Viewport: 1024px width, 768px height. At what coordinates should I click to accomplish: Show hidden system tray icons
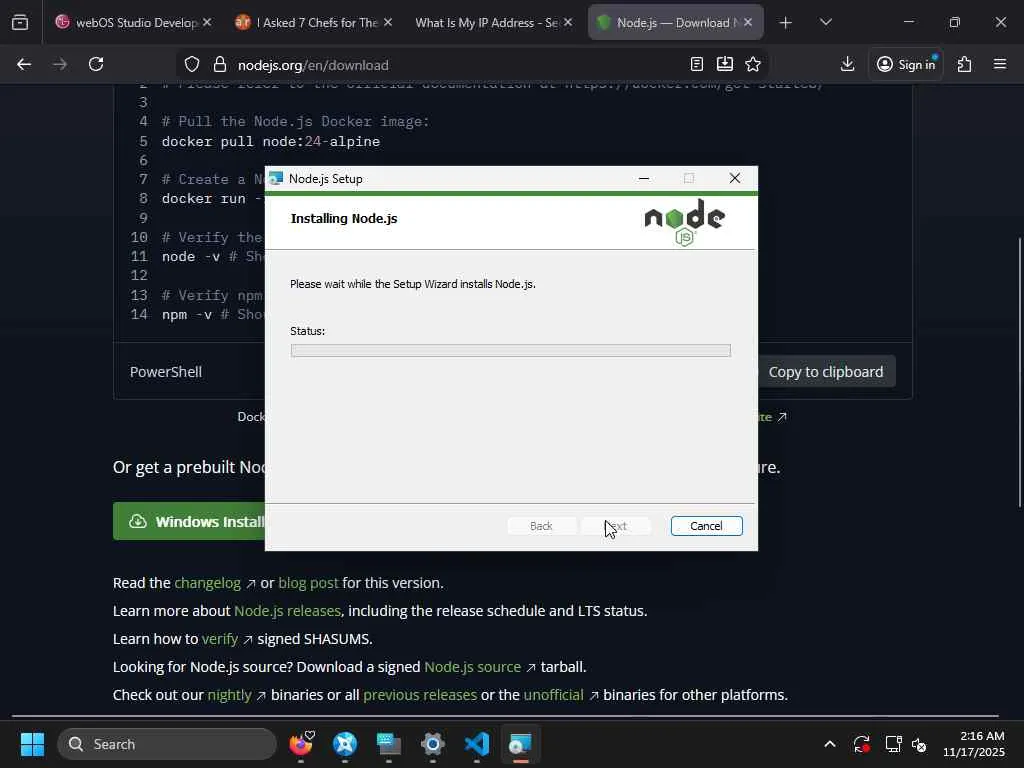(829, 744)
